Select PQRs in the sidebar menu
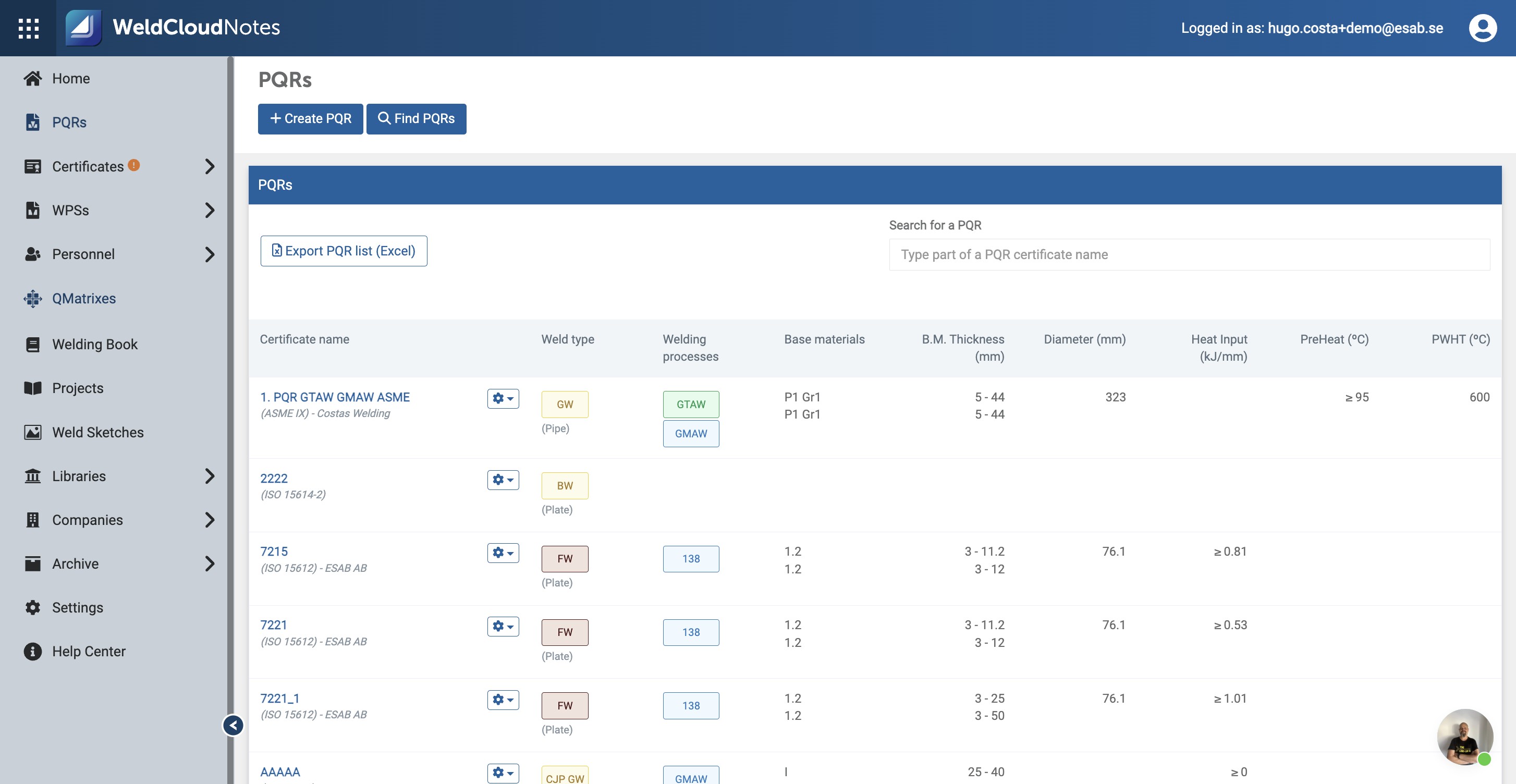This screenshot has width=1516, height=784. tap(69, 122)
